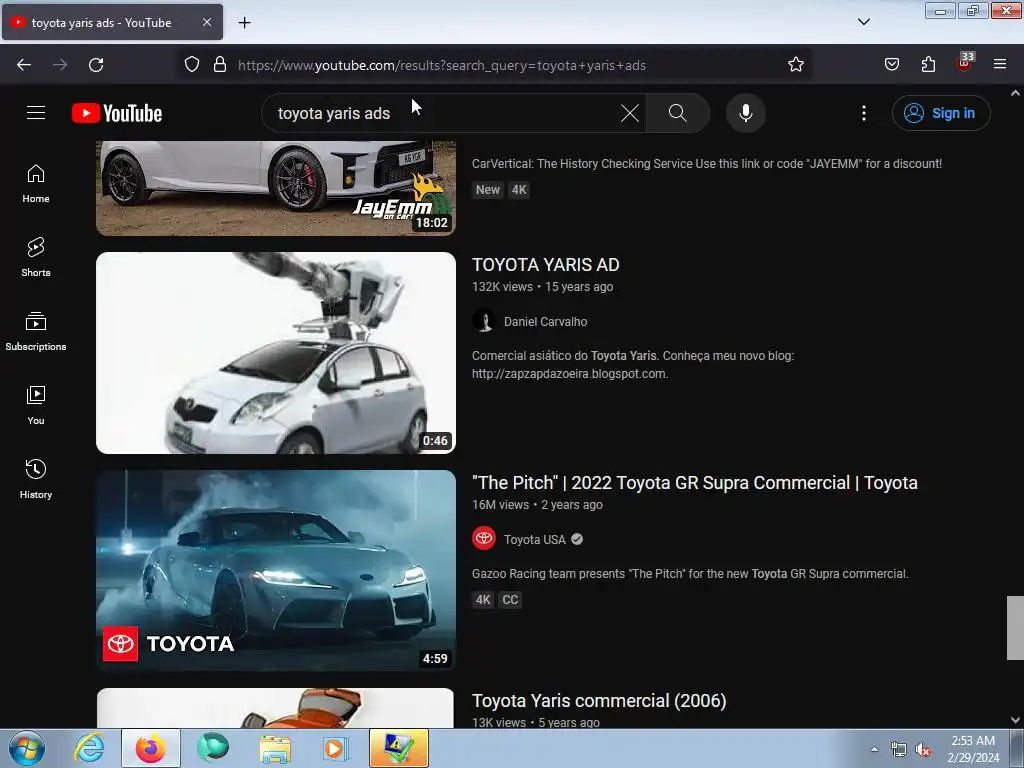Open the file explorer folder taskbar icon

tap(275, 749)
